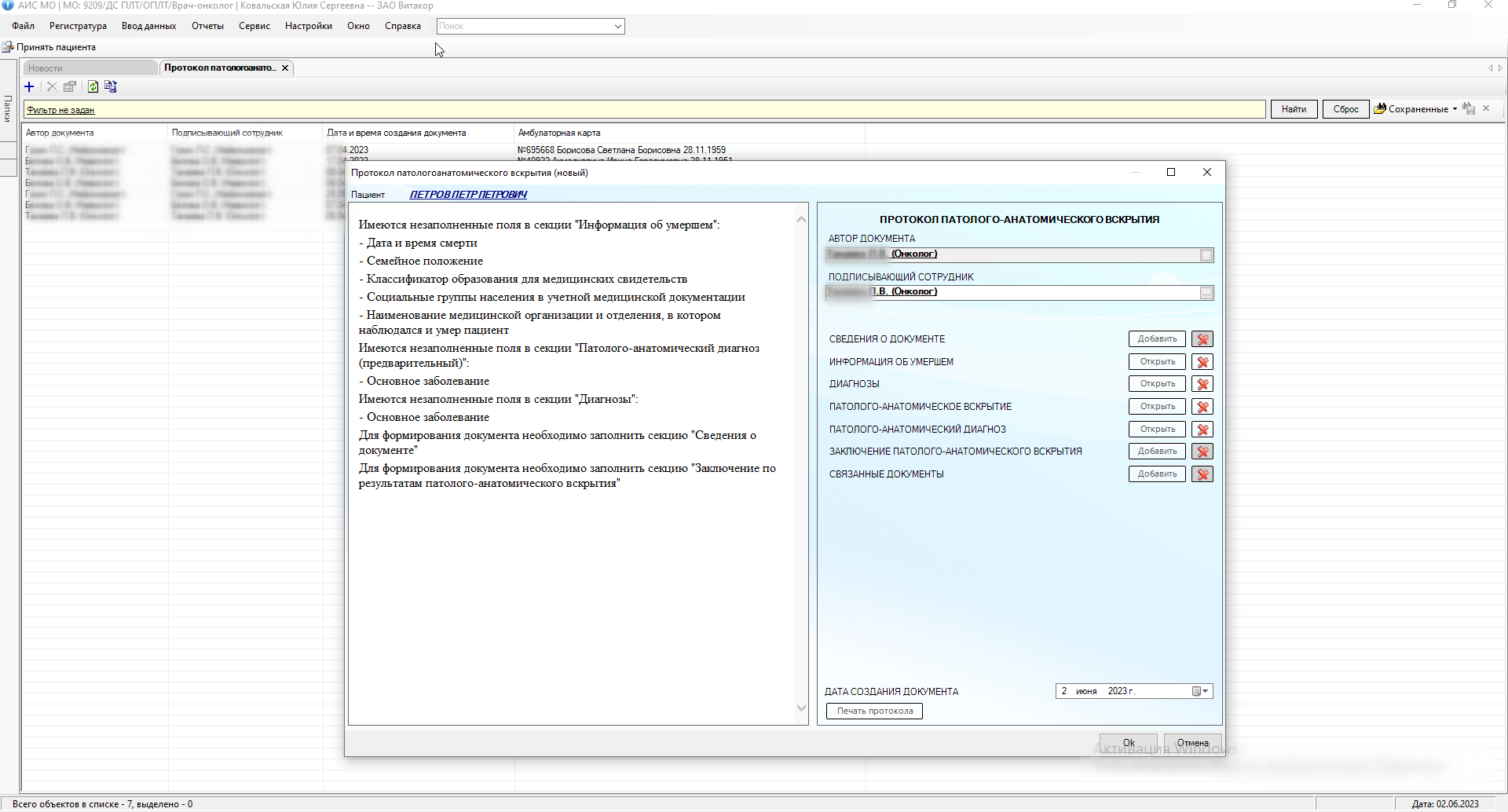Switch to the Новости tab
Image resolution: width=1508 pixels, height=812 pixels.
click(x=90, y=68)
